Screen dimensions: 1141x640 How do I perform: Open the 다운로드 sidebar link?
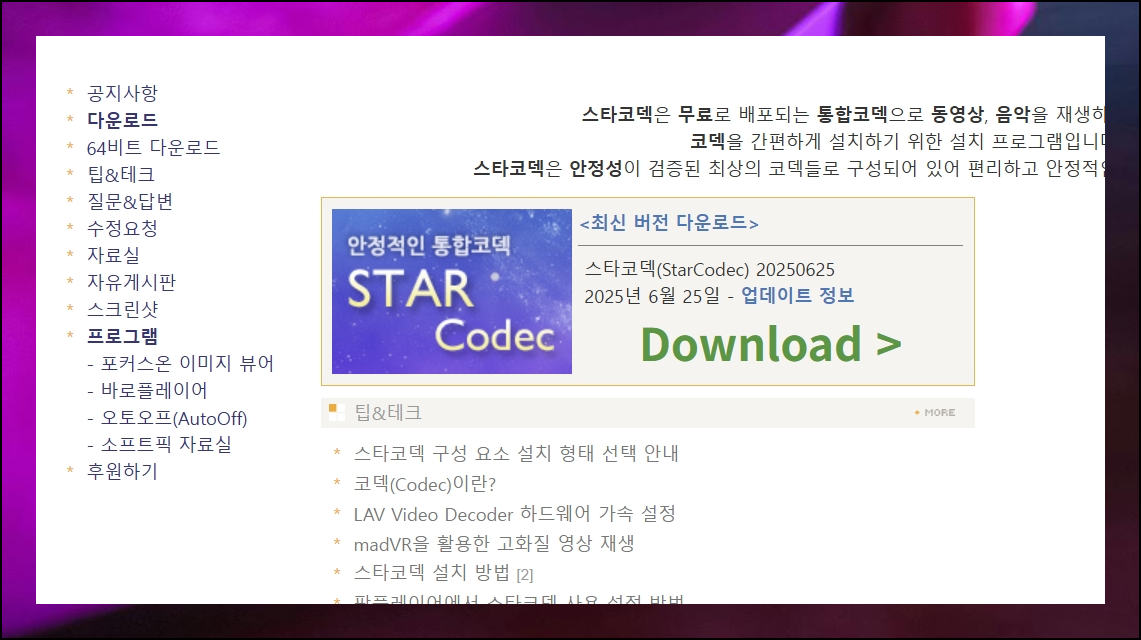tap(122, 120)
